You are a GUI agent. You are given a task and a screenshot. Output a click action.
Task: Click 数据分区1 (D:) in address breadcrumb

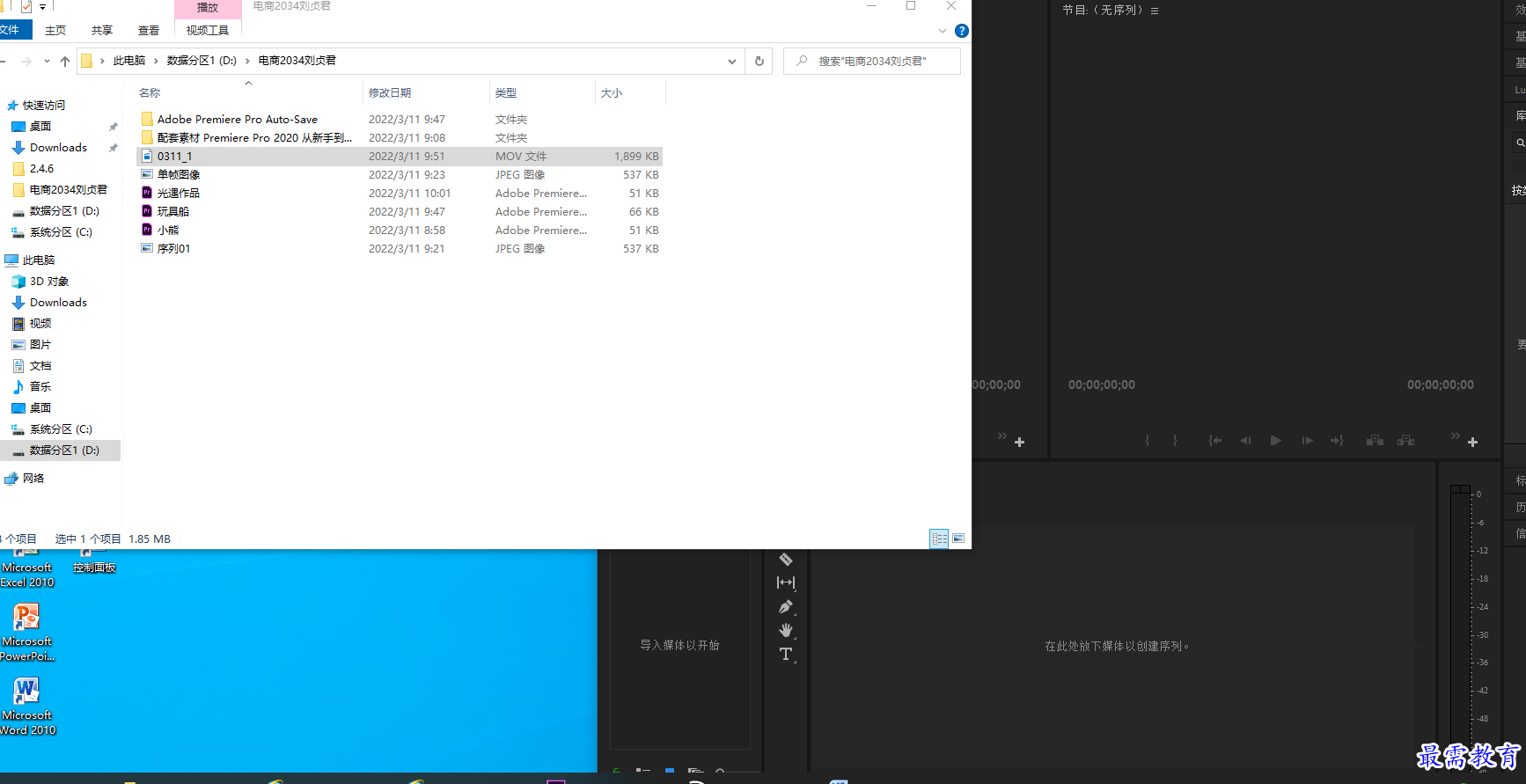202,61
